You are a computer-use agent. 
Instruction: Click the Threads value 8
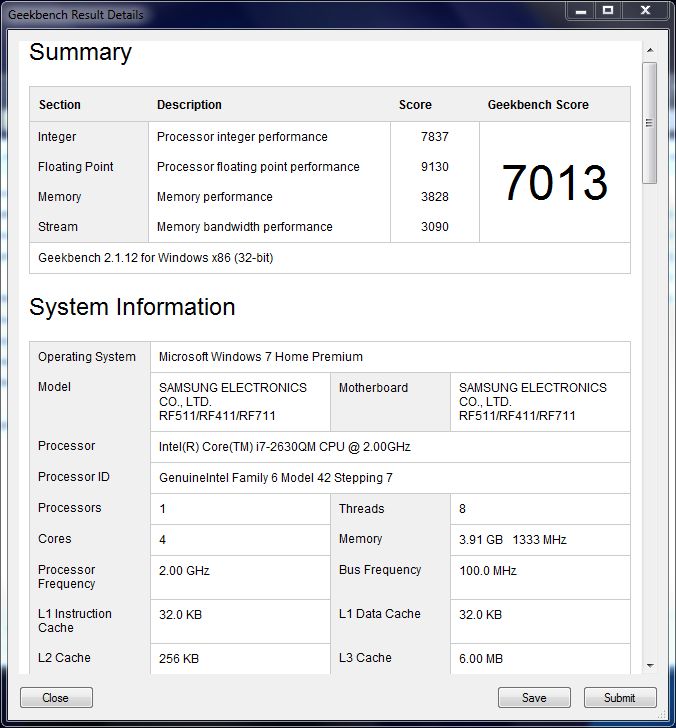tap(462, 509)
